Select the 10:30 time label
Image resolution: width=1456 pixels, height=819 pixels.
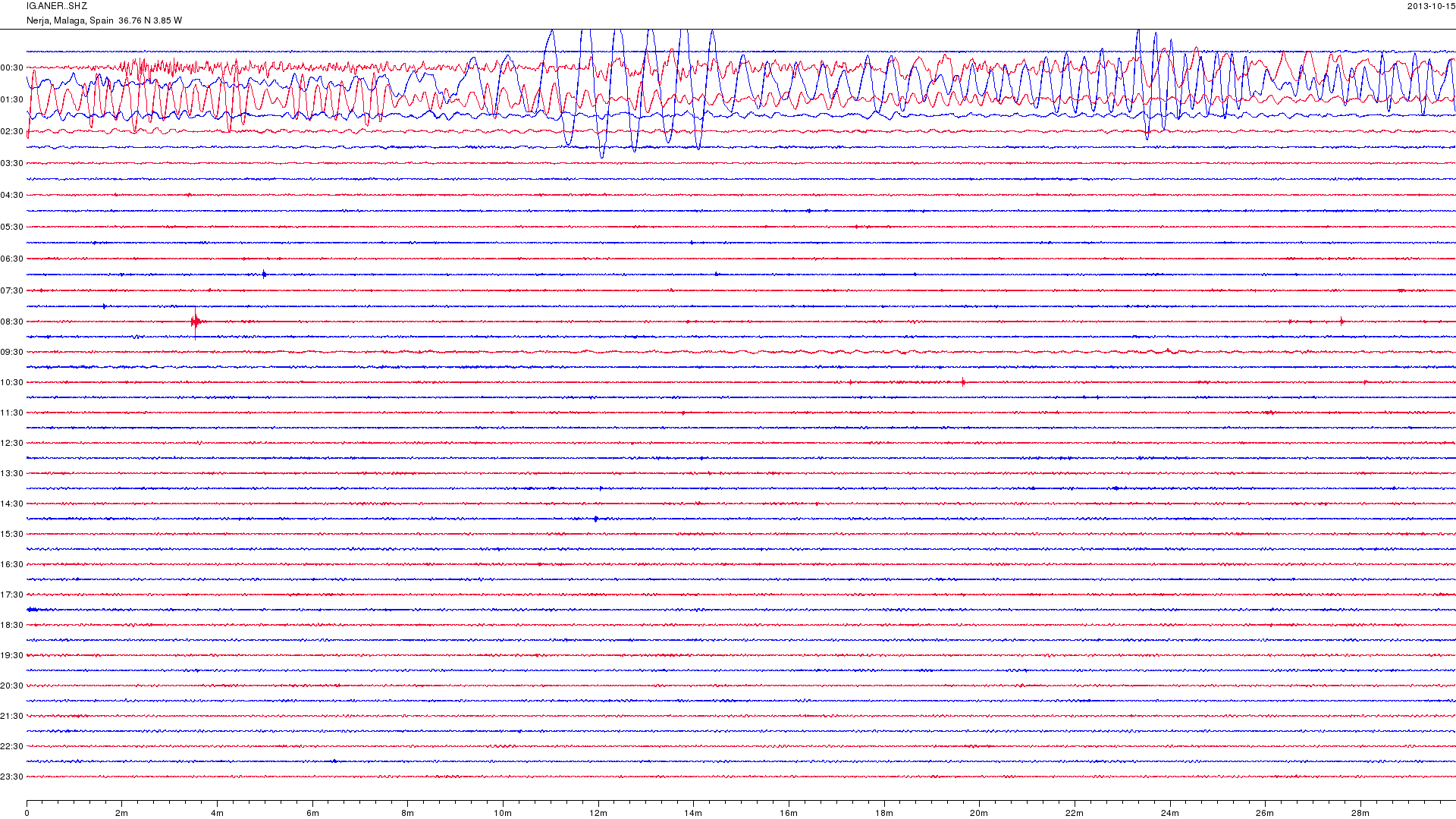tap(12, 382)
